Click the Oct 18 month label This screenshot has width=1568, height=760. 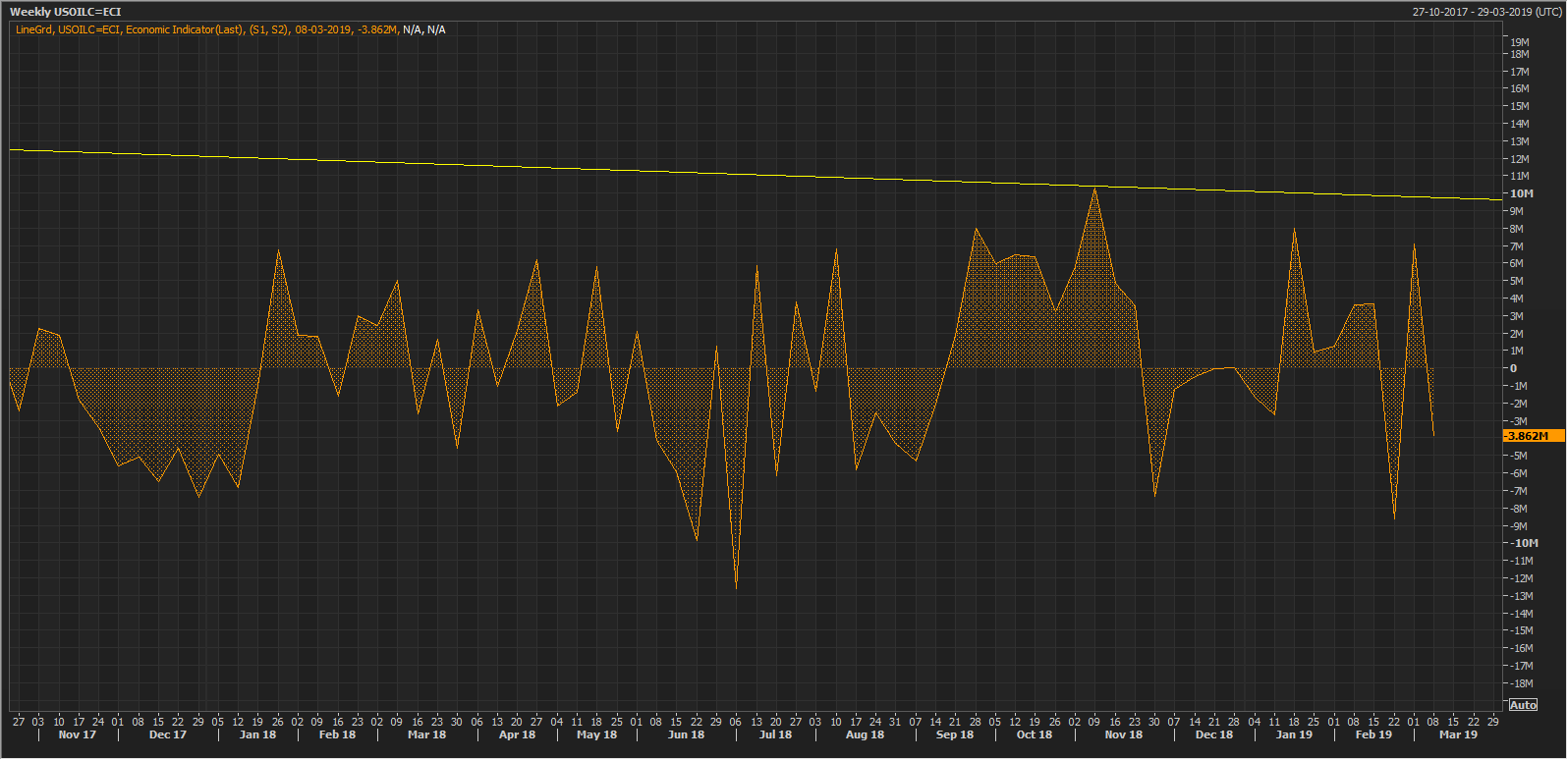(x=1035, y=734)
